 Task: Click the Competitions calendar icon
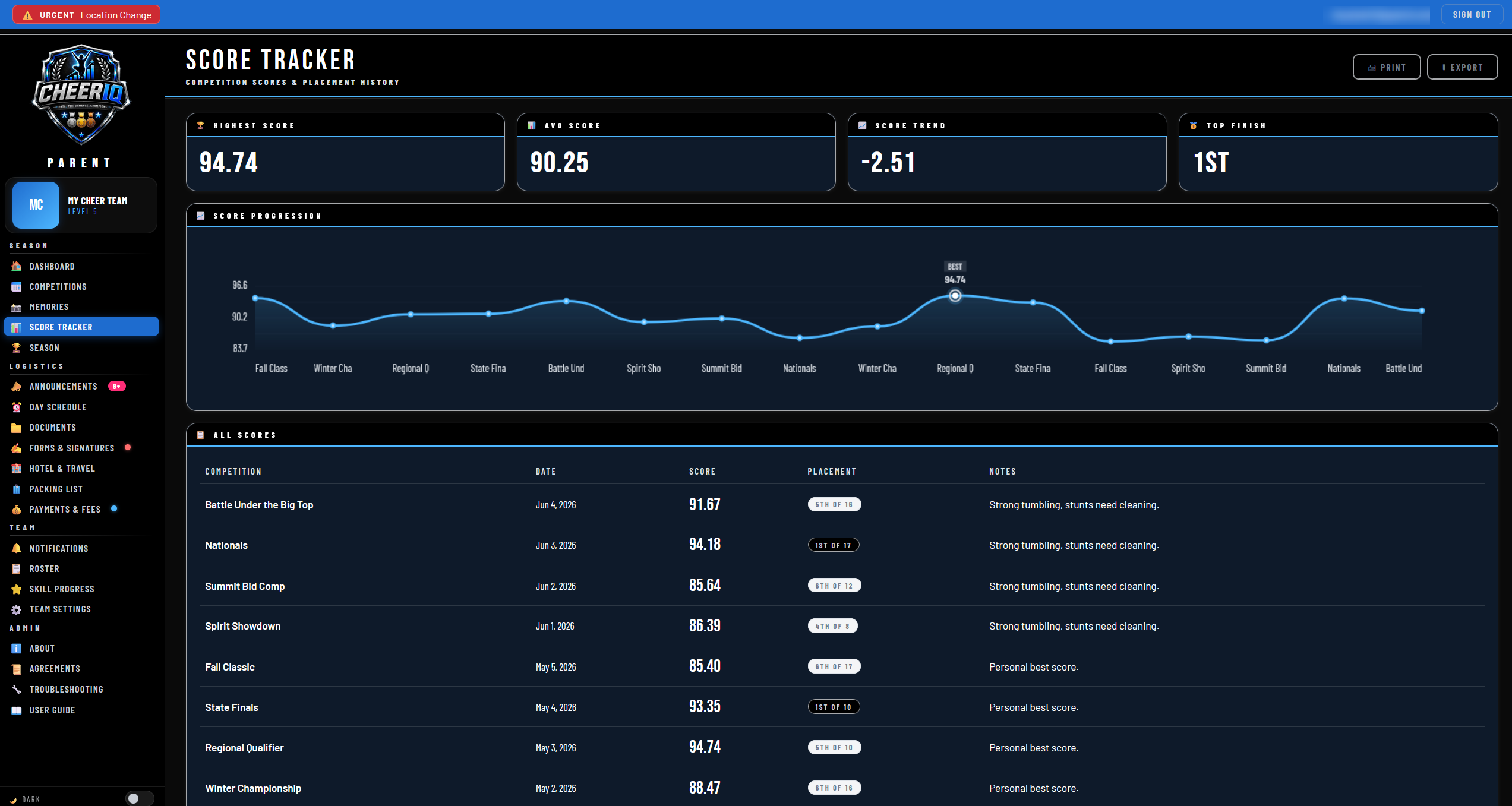[17, 287]
